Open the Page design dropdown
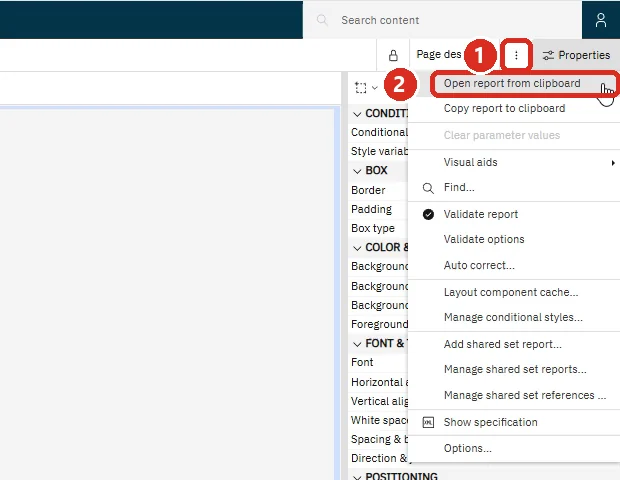 [x=439, y=54]
